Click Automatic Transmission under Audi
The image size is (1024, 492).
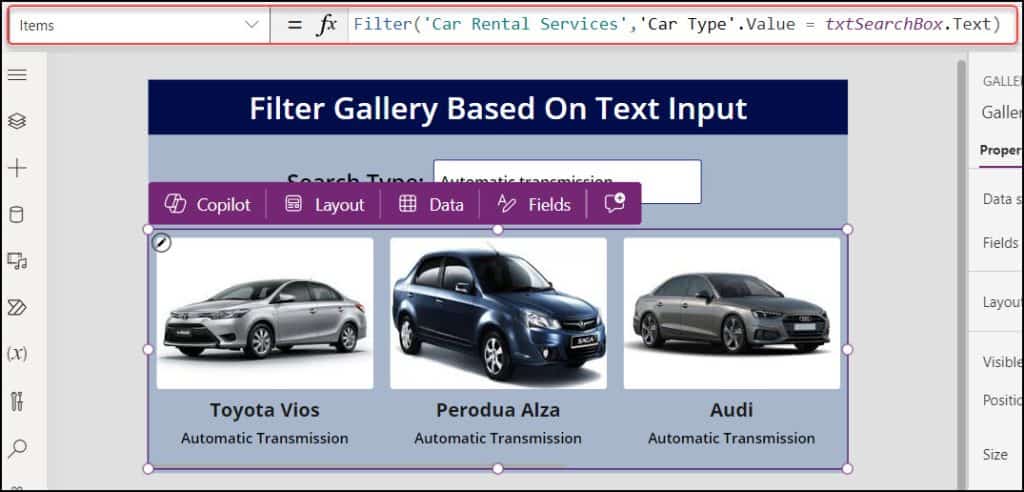(x=731, y=438)
